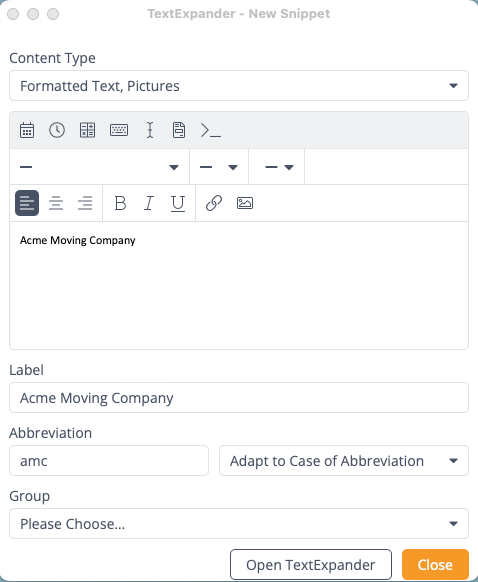The width and height of the screenshot is (478, 582).
Task: Toggle italic formatting
Action: click(x=149, y=203)
